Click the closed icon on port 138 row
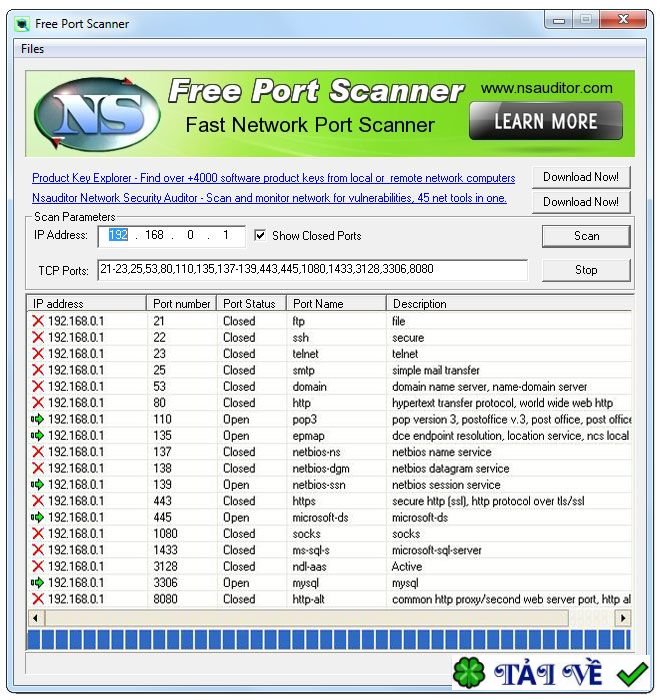This screenshot has height=700, width=660. pos(38,468)
